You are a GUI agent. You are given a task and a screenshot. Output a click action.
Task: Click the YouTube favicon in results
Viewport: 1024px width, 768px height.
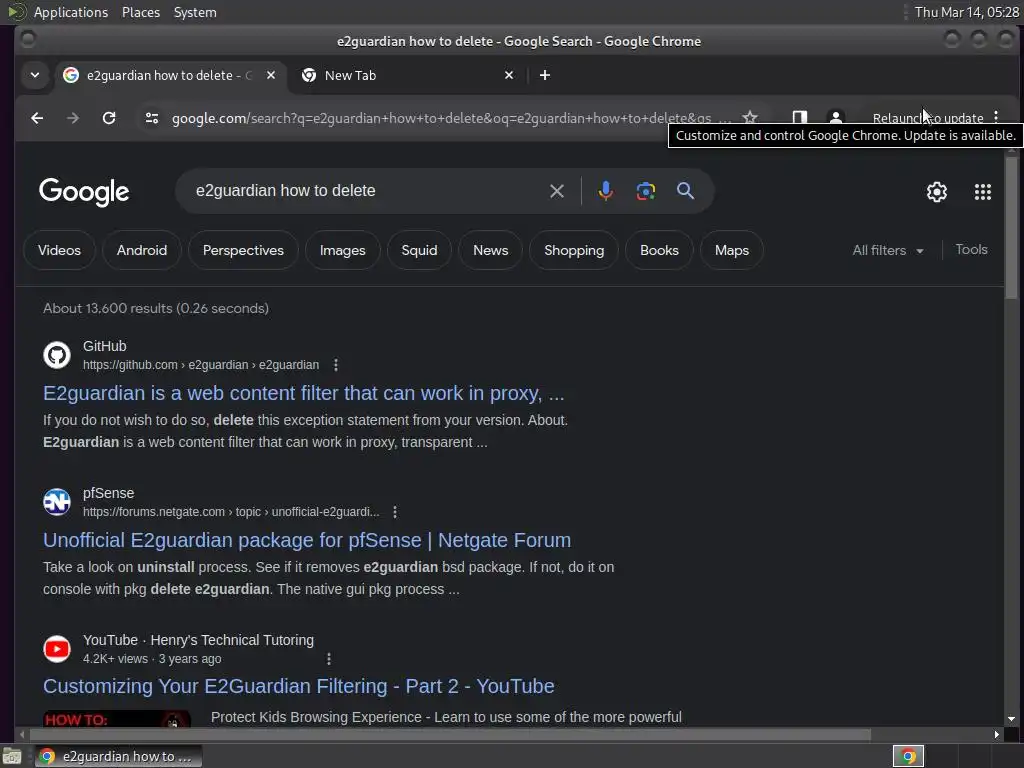pyautogui.click(x=57, y=649)
